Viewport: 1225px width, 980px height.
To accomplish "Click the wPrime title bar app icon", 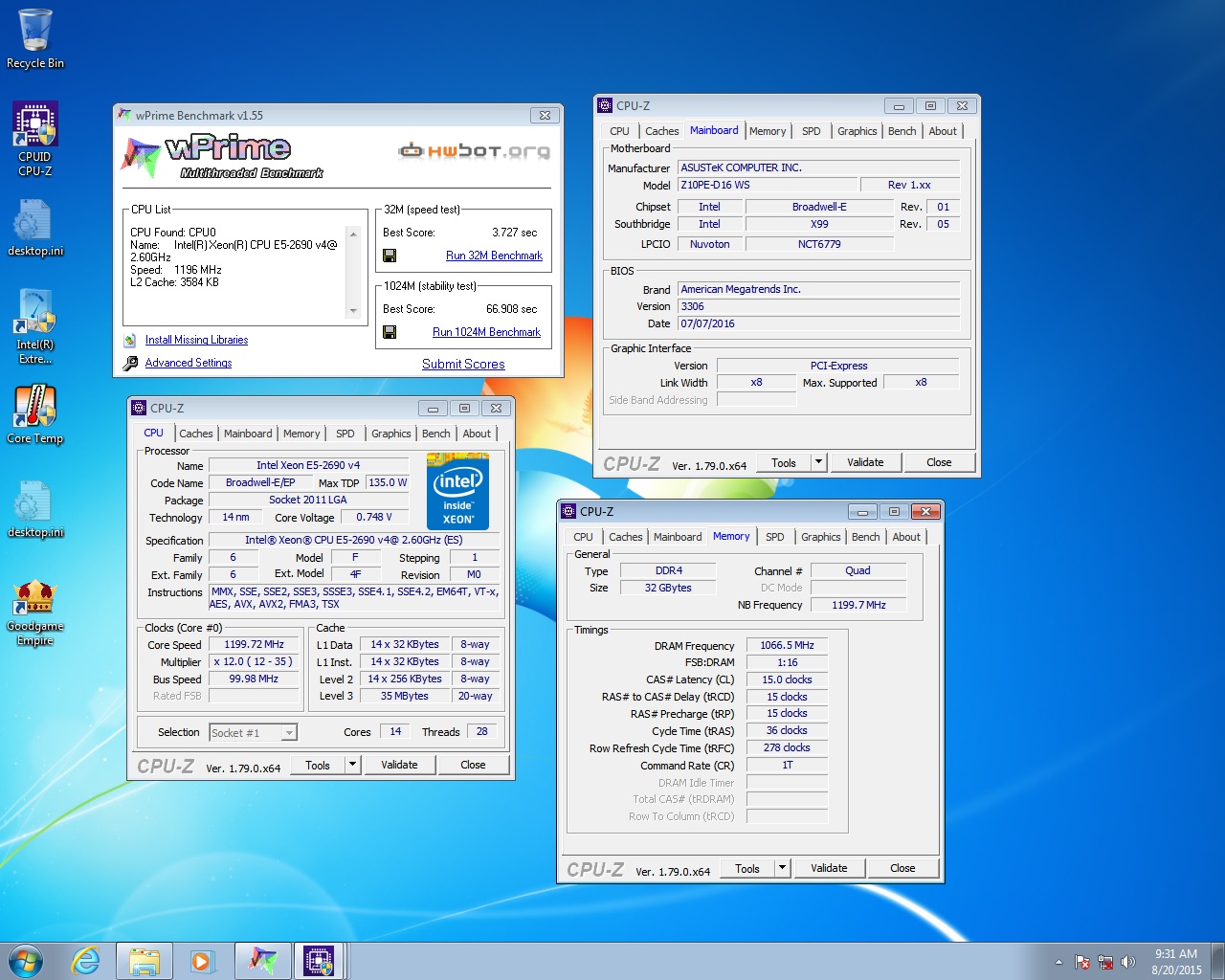I will click(x=123, y=115).
